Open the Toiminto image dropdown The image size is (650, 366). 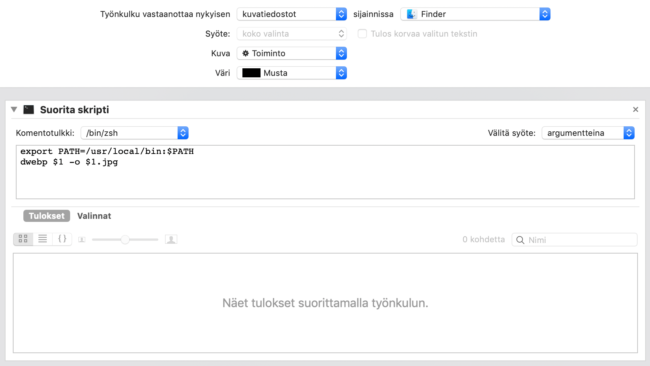pyautogui.click(x=292, y=53)
